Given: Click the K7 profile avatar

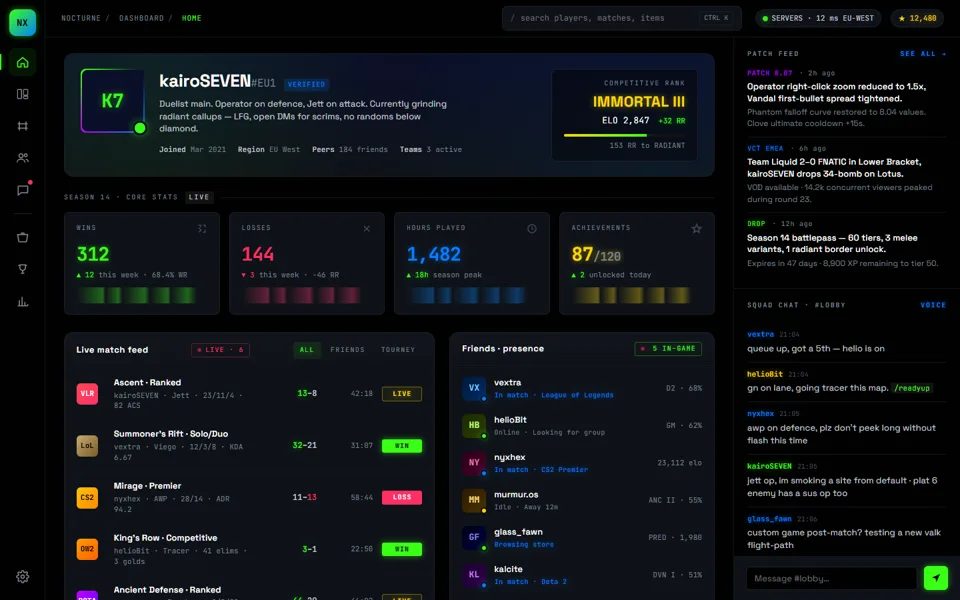Looking at the screenshot, I should (x=113, y=100).
